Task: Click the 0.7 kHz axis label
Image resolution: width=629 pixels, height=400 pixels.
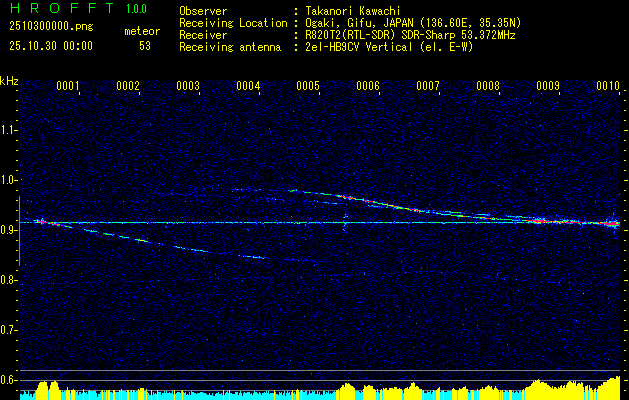Action: tap(8, 330)
